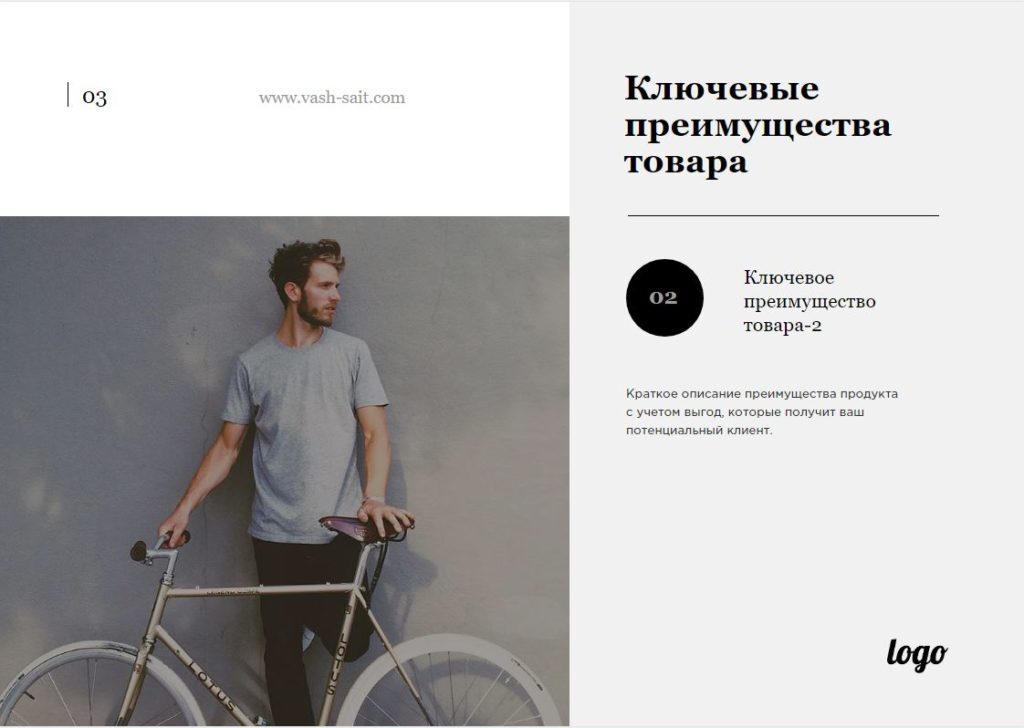Image resolution: width=1024 pixels, height=728 pixels.
Task: Select the paragraph starting Краткое описание преимущества
Action: (x=761, y=412)
